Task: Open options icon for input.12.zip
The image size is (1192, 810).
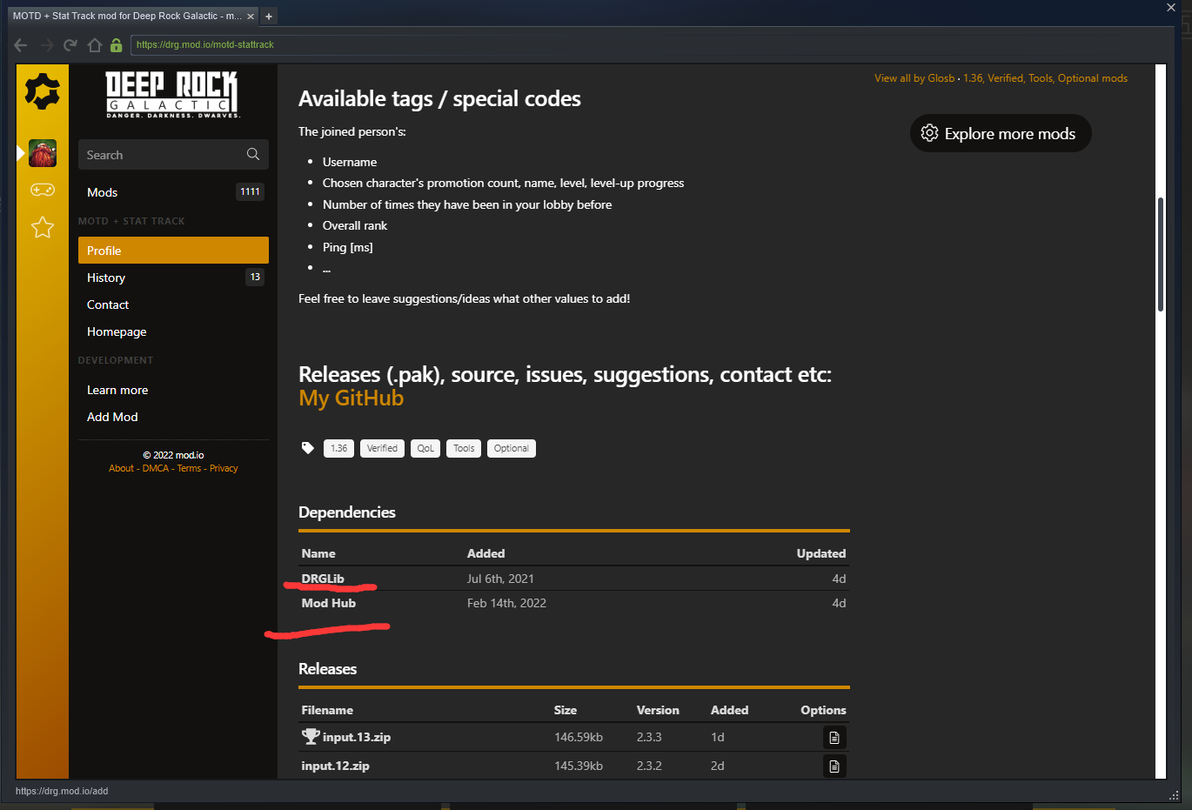Action: tap(835, 766)
